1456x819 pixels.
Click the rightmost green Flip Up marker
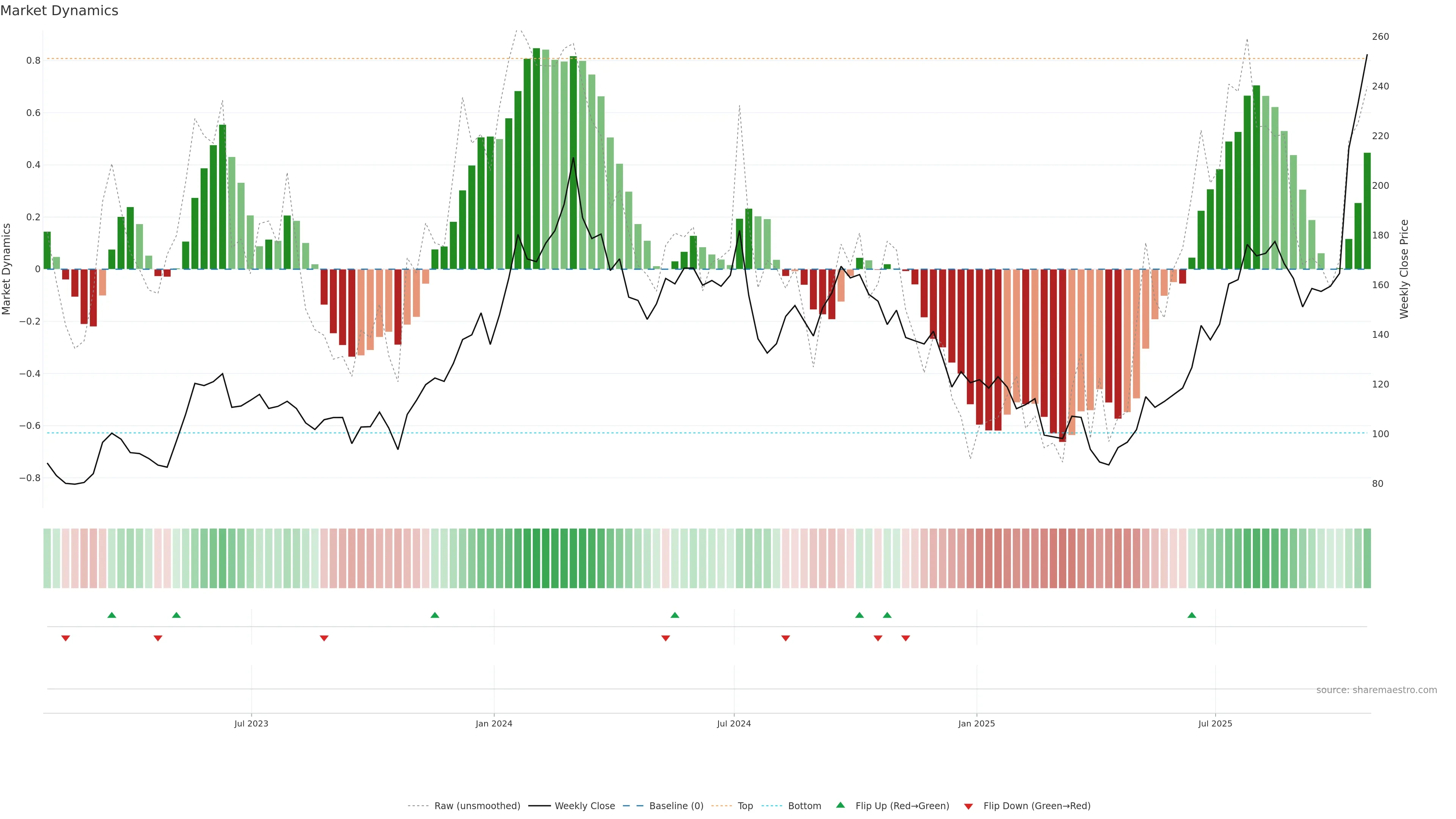1191,615
